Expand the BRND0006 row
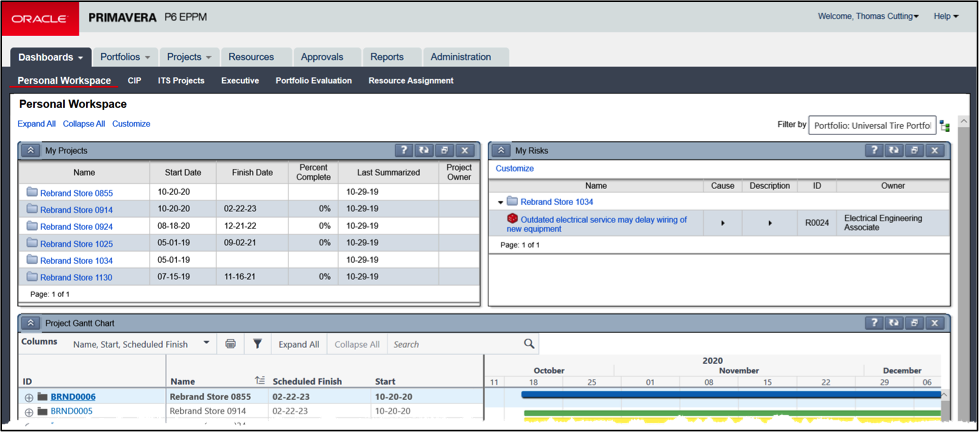The height and width of the screenshot is (432, 979). click(x=29, y=397)
